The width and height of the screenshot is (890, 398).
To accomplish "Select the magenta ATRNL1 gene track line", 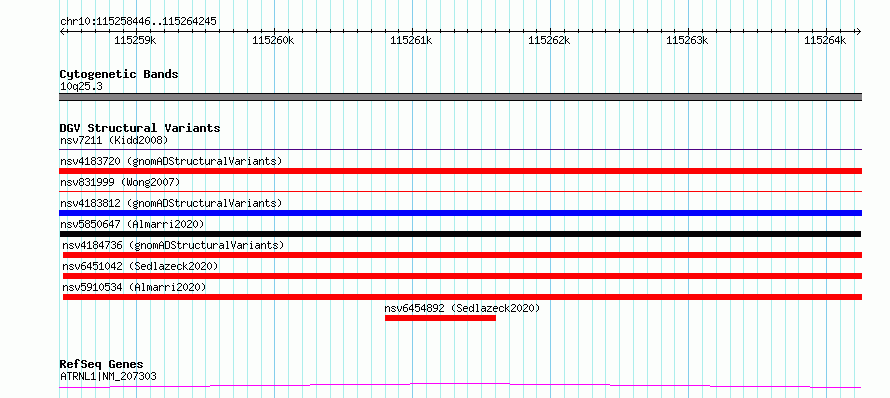I will point(460,386).
